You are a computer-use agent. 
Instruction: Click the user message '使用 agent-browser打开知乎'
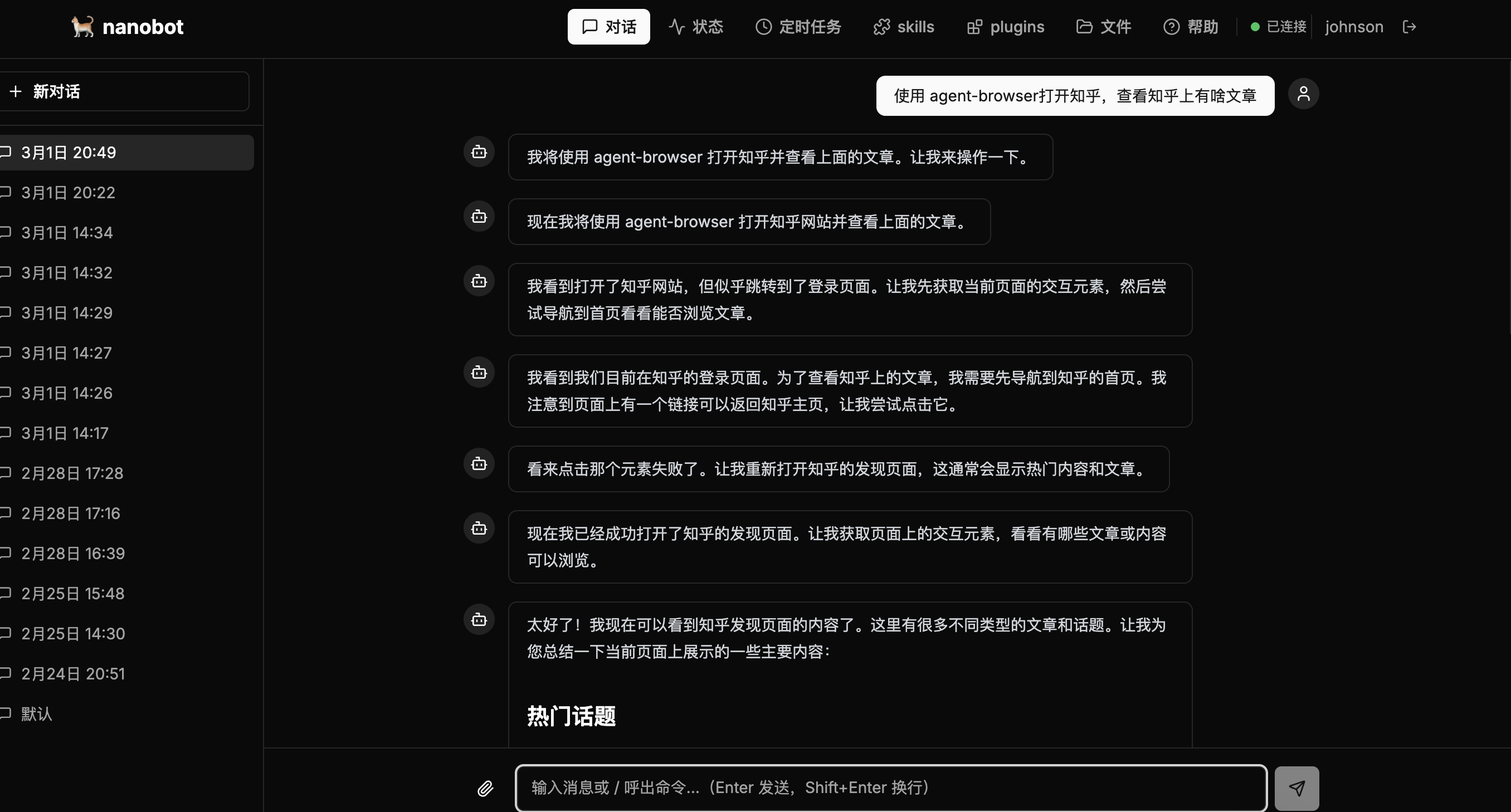coord(1075,96)
